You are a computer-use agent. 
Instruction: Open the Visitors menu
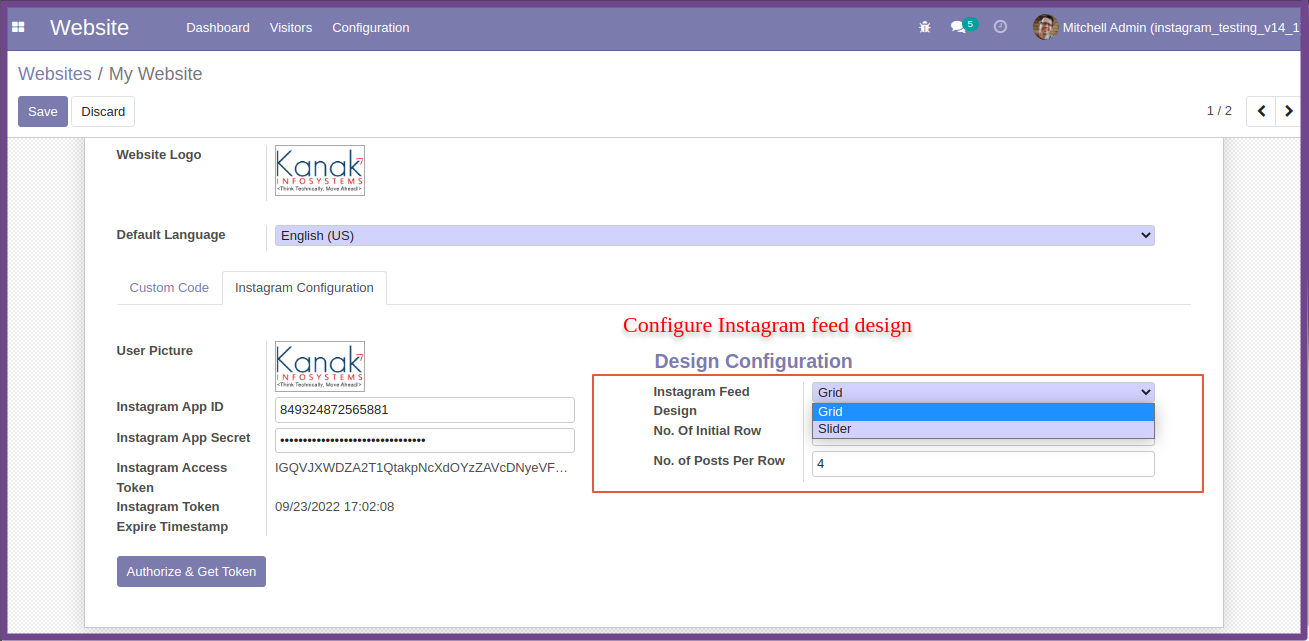(291, 27)
